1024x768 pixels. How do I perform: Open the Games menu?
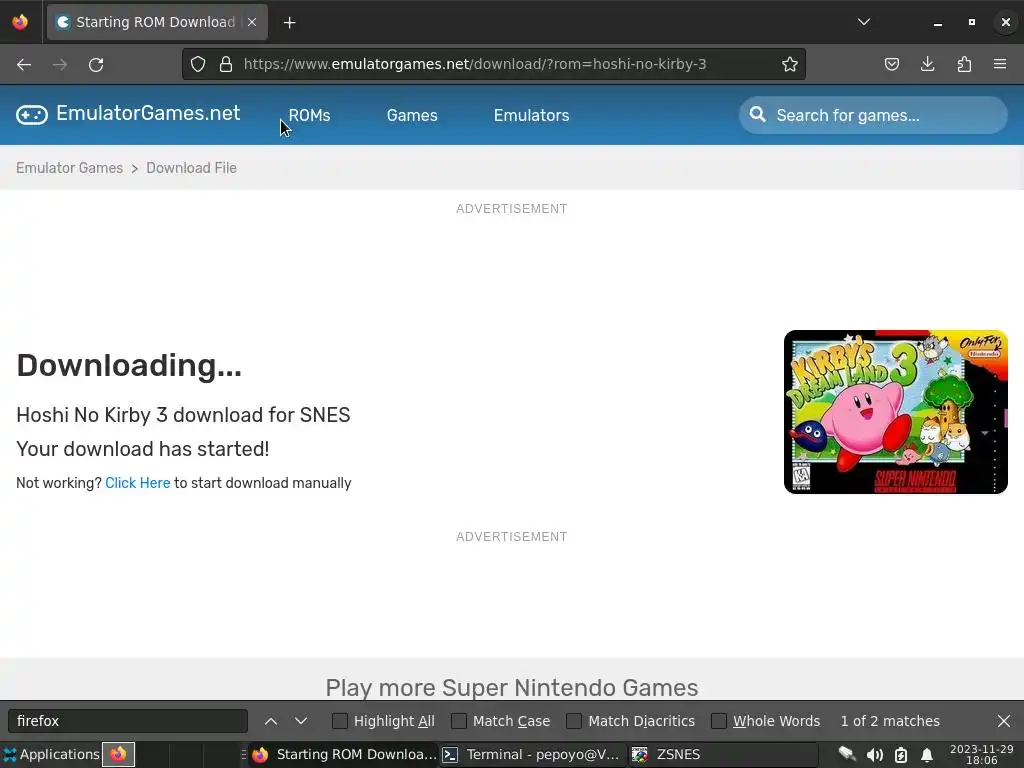tap(412, 116)
